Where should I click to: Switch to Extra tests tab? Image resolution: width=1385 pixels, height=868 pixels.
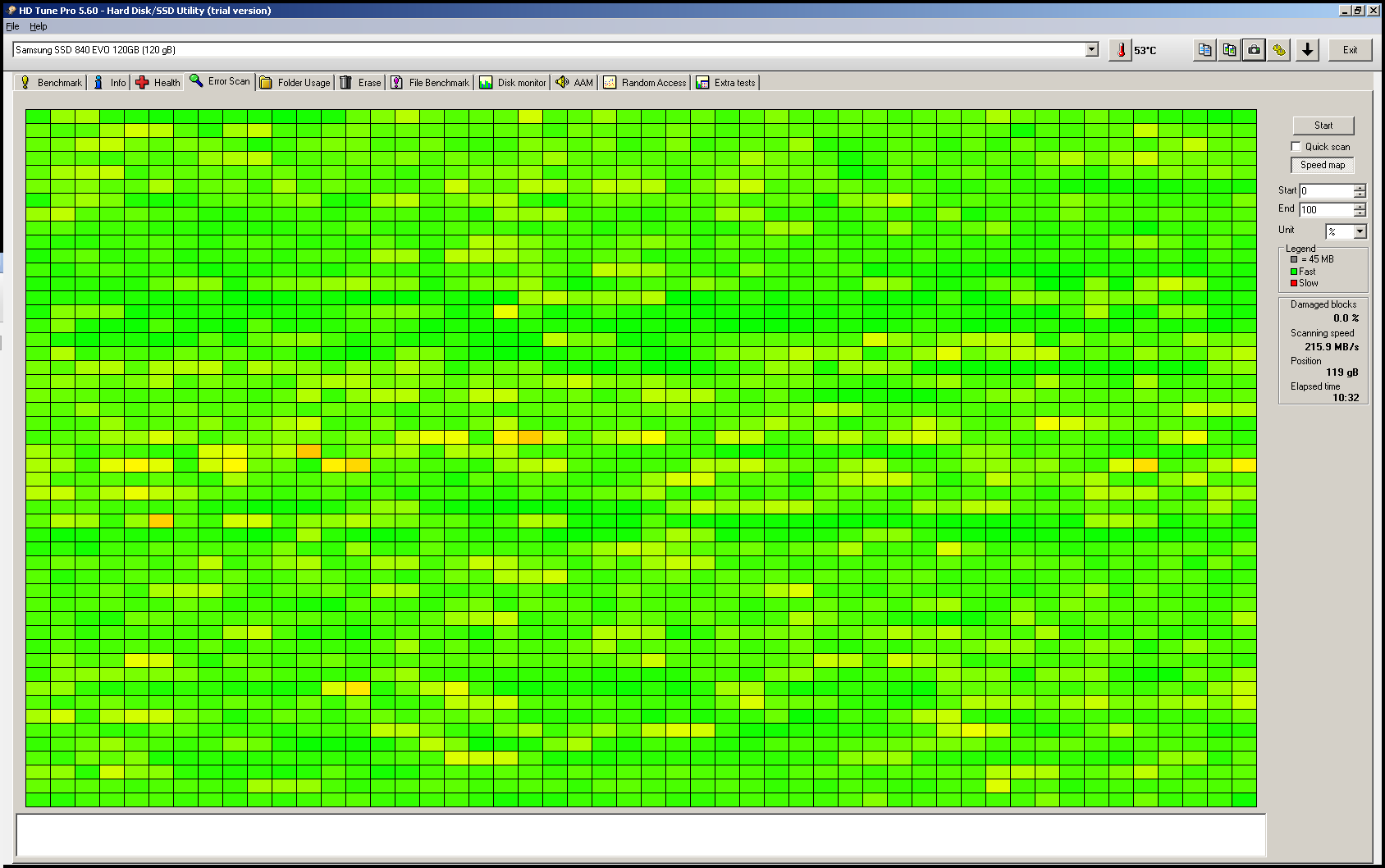(726, 82)
